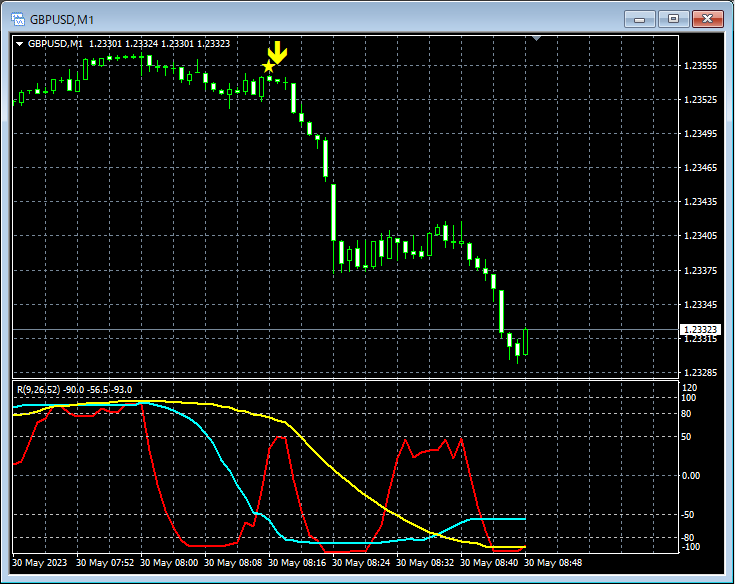Close the GBPUSD,M1 chart window

(x=708, y=19)
